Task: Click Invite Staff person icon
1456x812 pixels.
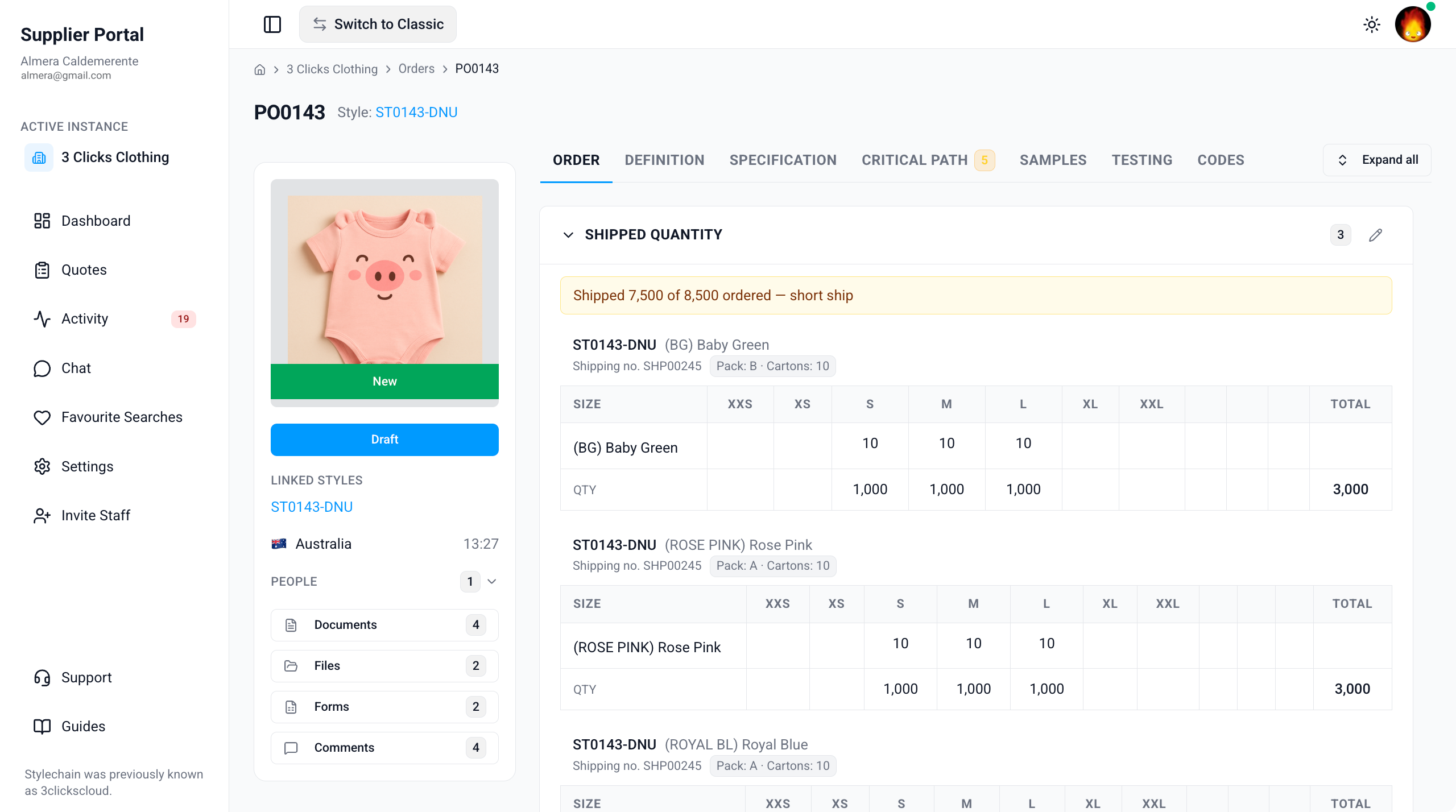Action: (x=42, y=516)
